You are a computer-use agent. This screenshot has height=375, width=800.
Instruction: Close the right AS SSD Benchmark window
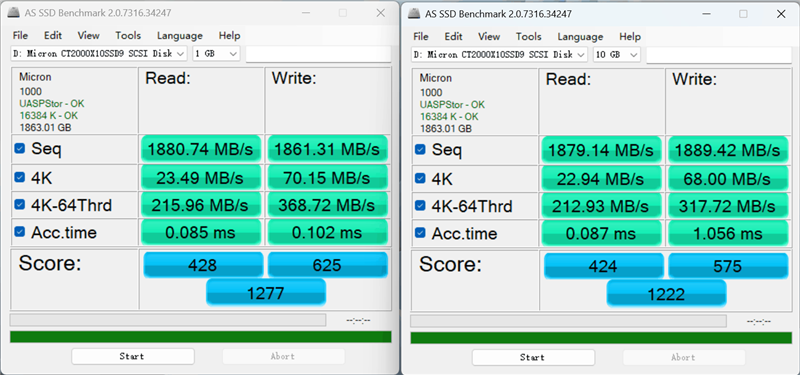tap(781, 14)
